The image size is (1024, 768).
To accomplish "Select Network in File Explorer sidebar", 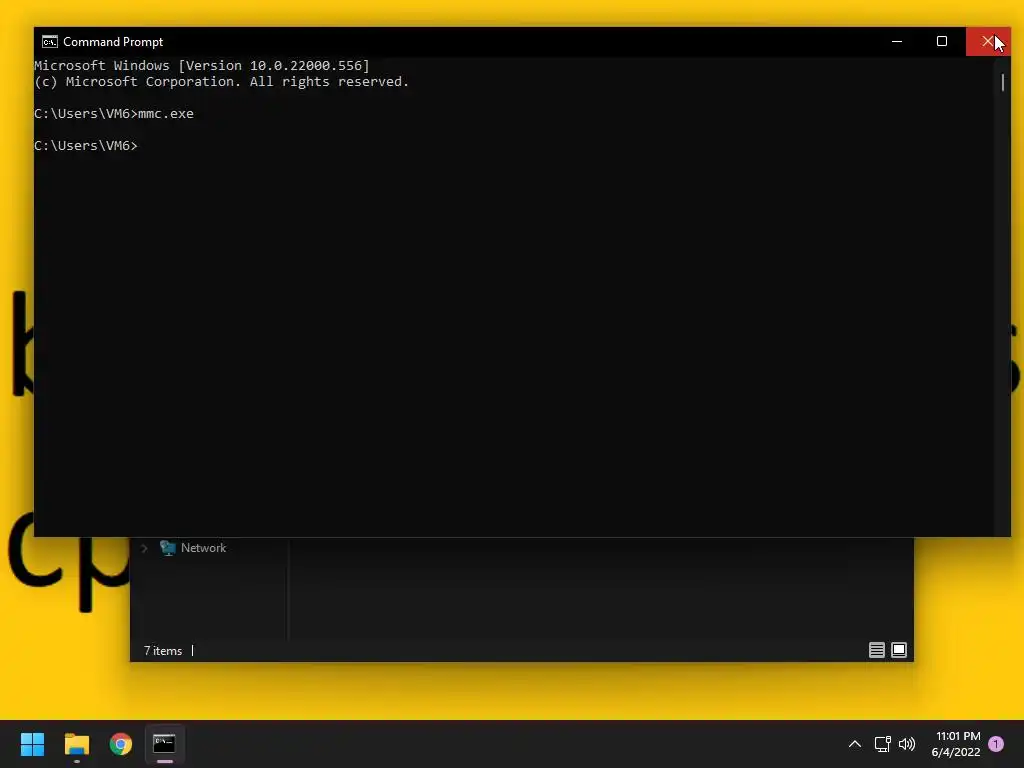I will tap(203, 548).
